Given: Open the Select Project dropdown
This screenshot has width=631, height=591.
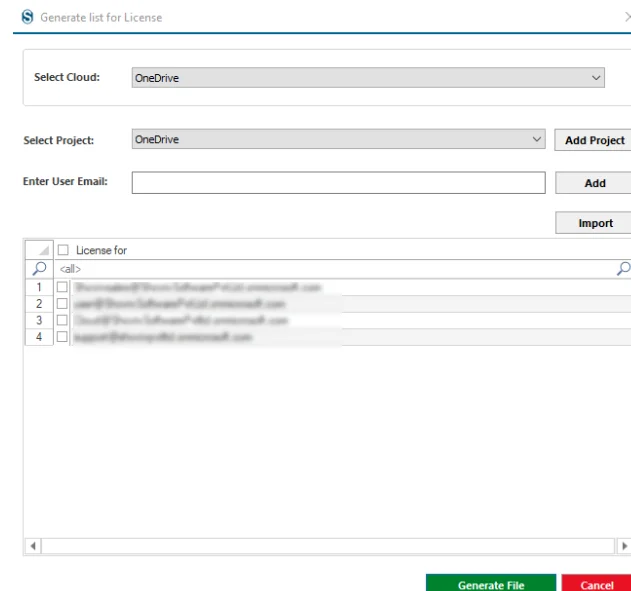Looking at the screenshot, I should pyautogui.click(x=338, y=139).
